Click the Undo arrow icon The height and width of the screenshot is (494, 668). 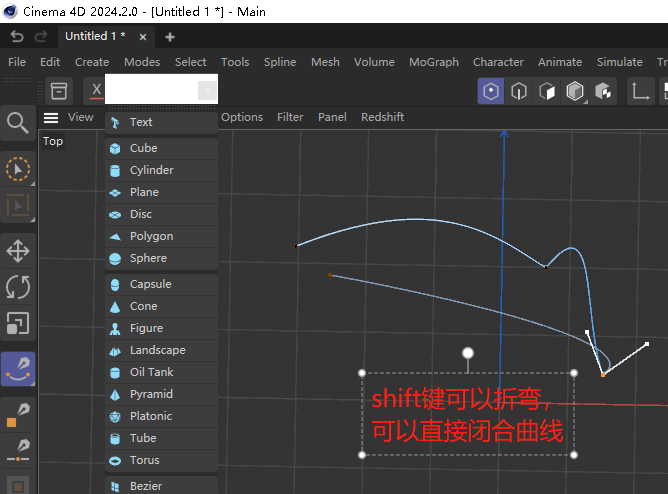17,37
